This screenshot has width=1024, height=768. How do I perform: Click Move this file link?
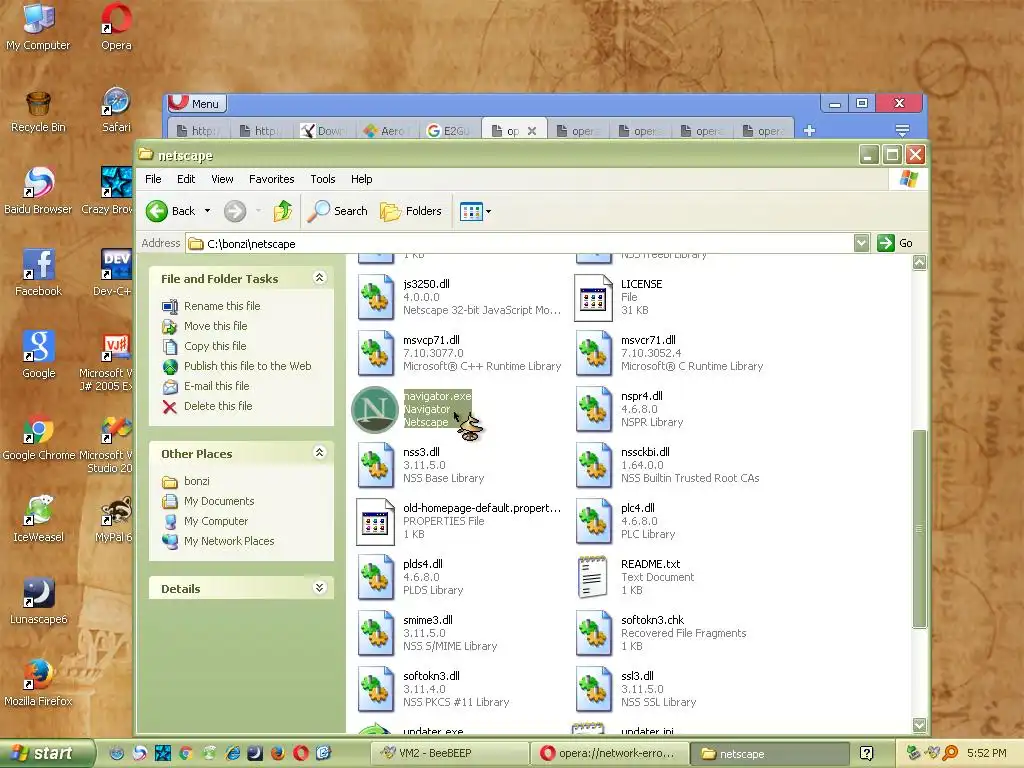pos(216,326)
